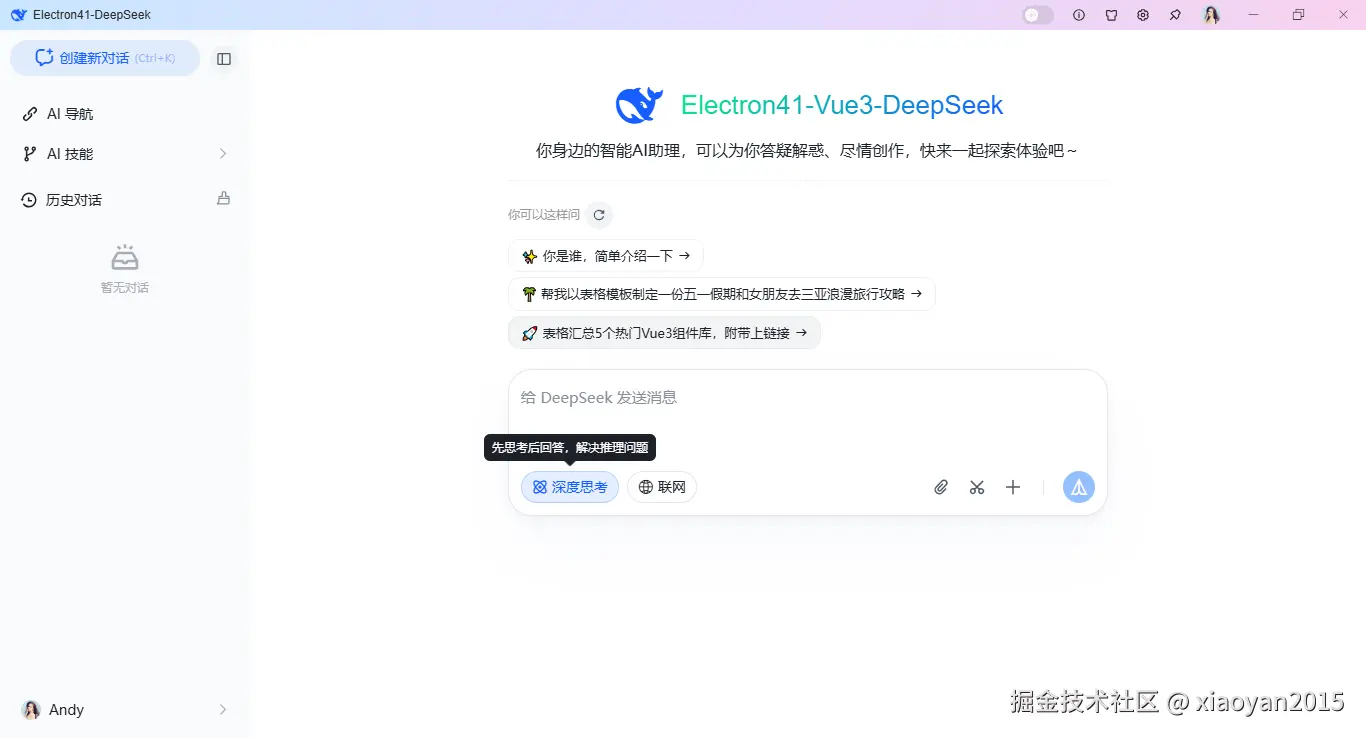This screenshot has width=1366, height=738.
Task: Click 创建新对话 to start new chat
Action: click(x=105, y=58)
